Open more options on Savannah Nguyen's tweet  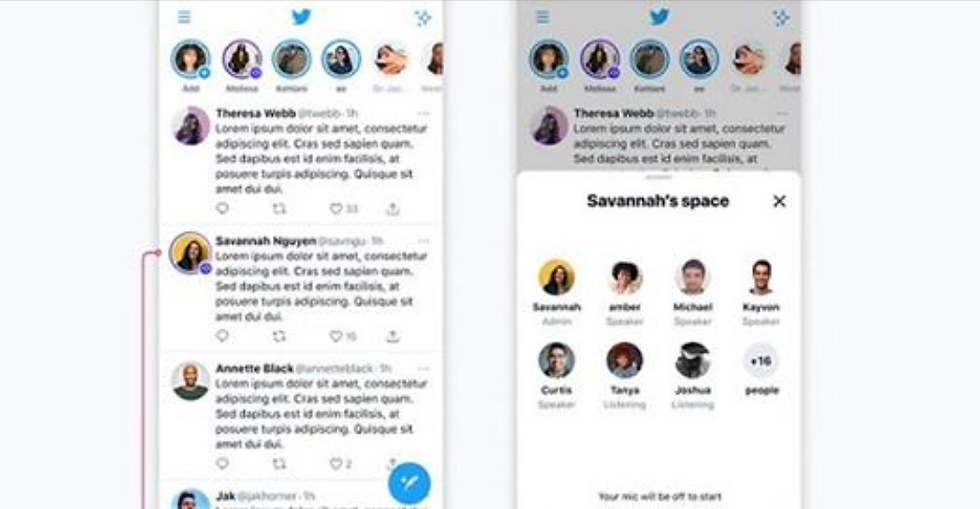pyautogui.click(x=423, y=241)
